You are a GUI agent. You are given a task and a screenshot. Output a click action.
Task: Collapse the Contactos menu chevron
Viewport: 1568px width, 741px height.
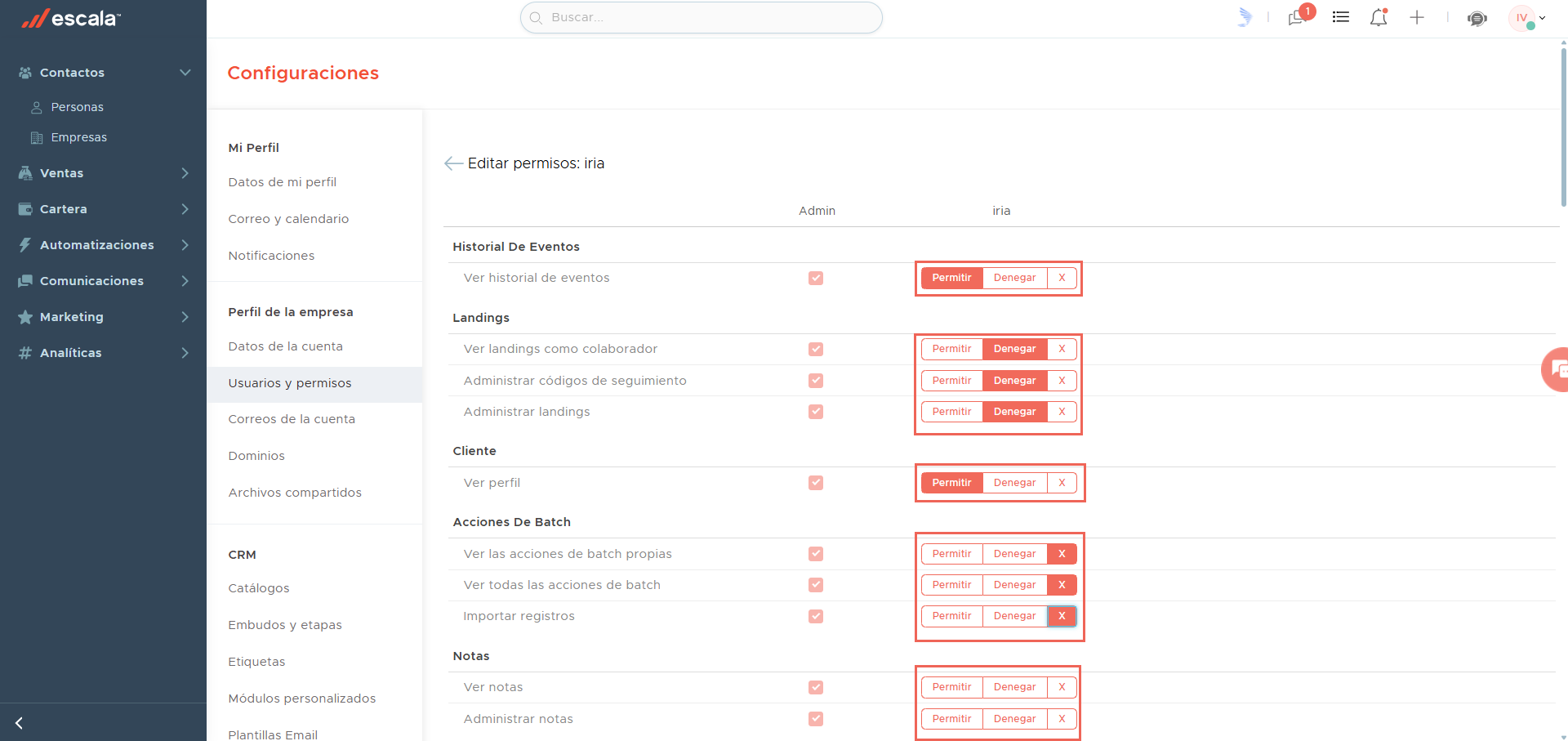[185, 73]
